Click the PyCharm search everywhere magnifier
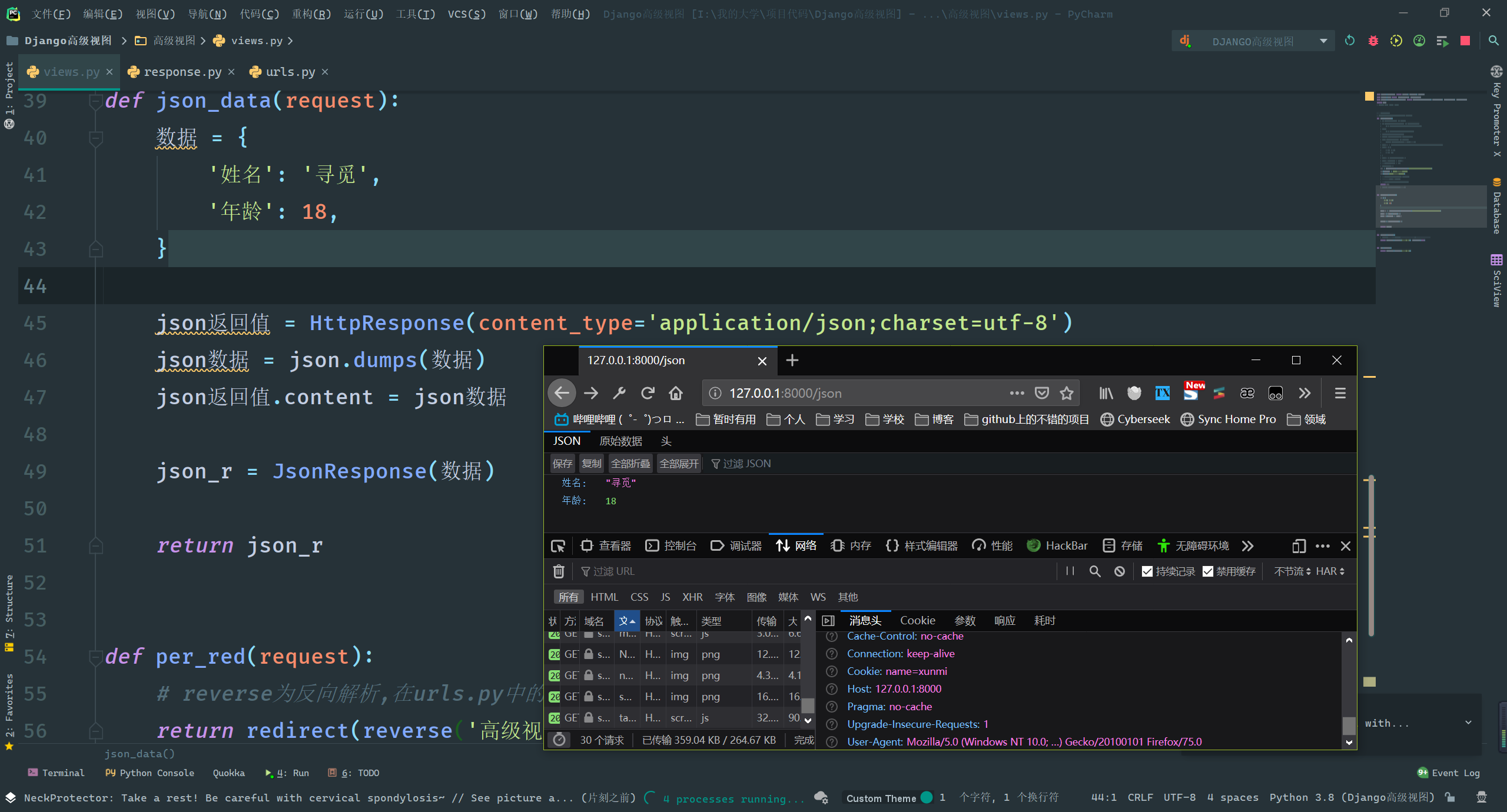Screen dimensions: 1507x812 pyautogui.click(x=1493, y=41)
